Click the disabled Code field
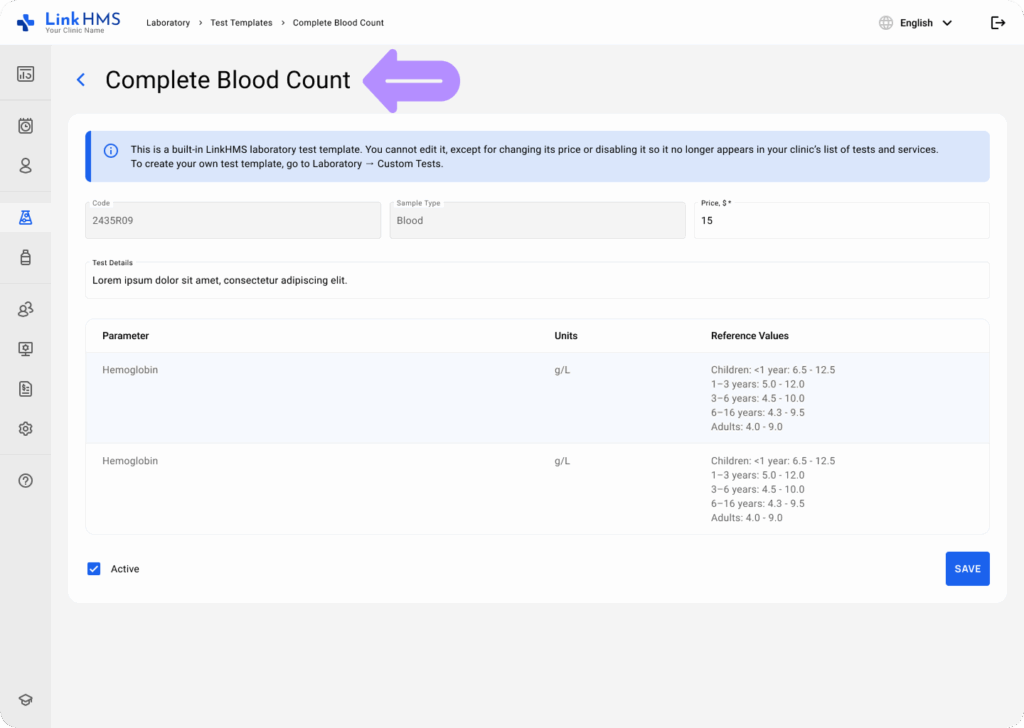 [x=233, y=221]
